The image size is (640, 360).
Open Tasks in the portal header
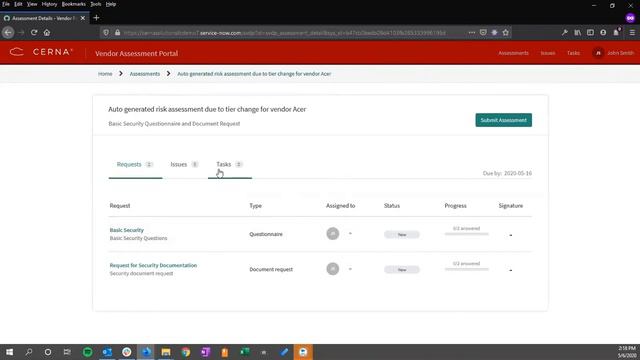[x=573, y=53]
